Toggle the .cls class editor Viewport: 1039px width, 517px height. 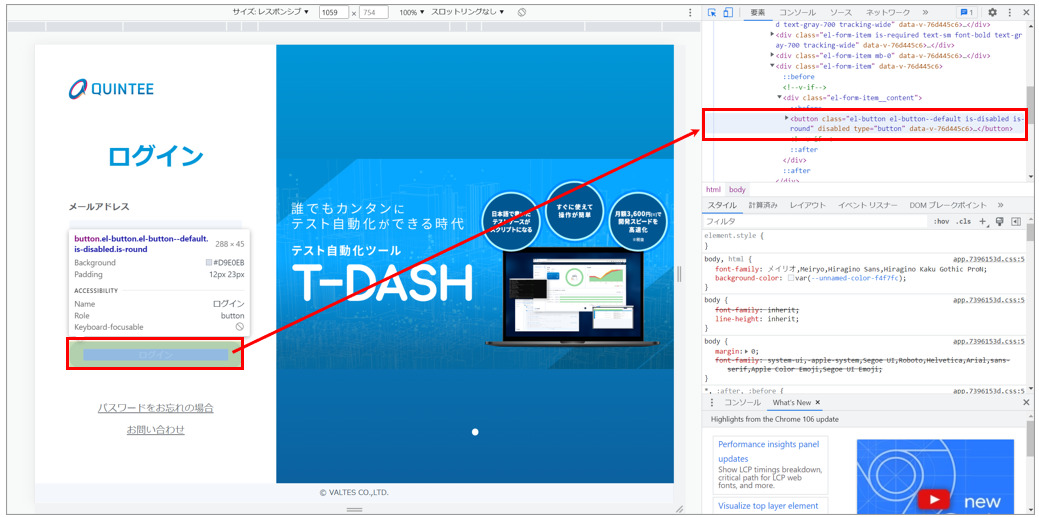coord(963,221)
